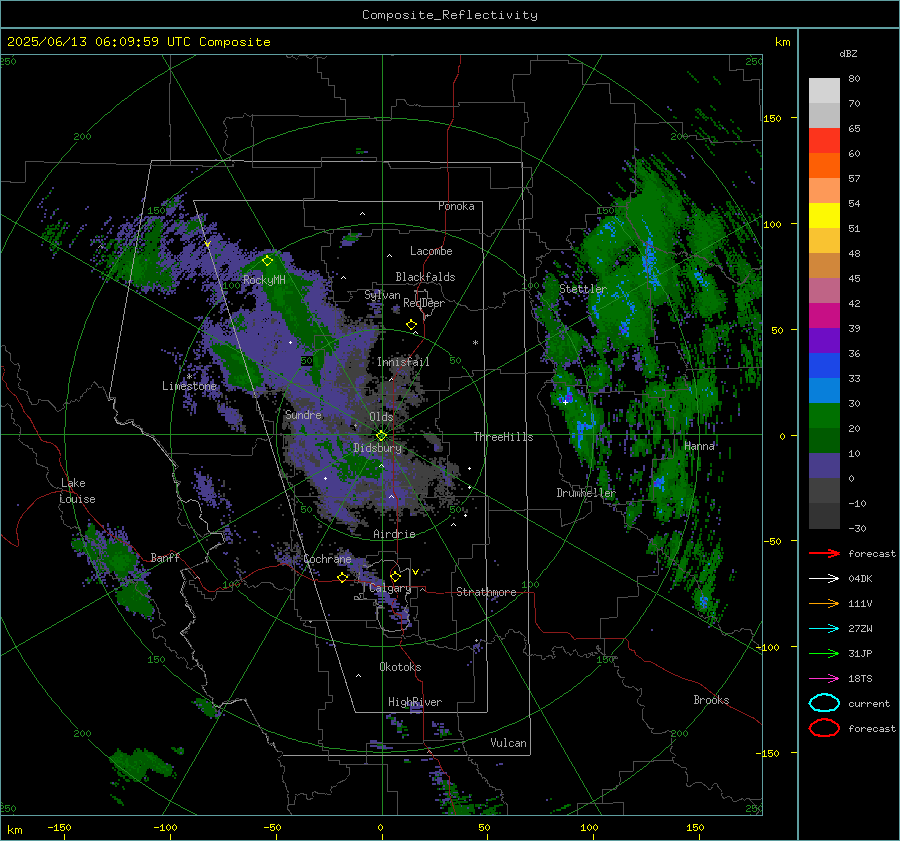
Task: Click the Ponoka town label
Action: [456, 206]
